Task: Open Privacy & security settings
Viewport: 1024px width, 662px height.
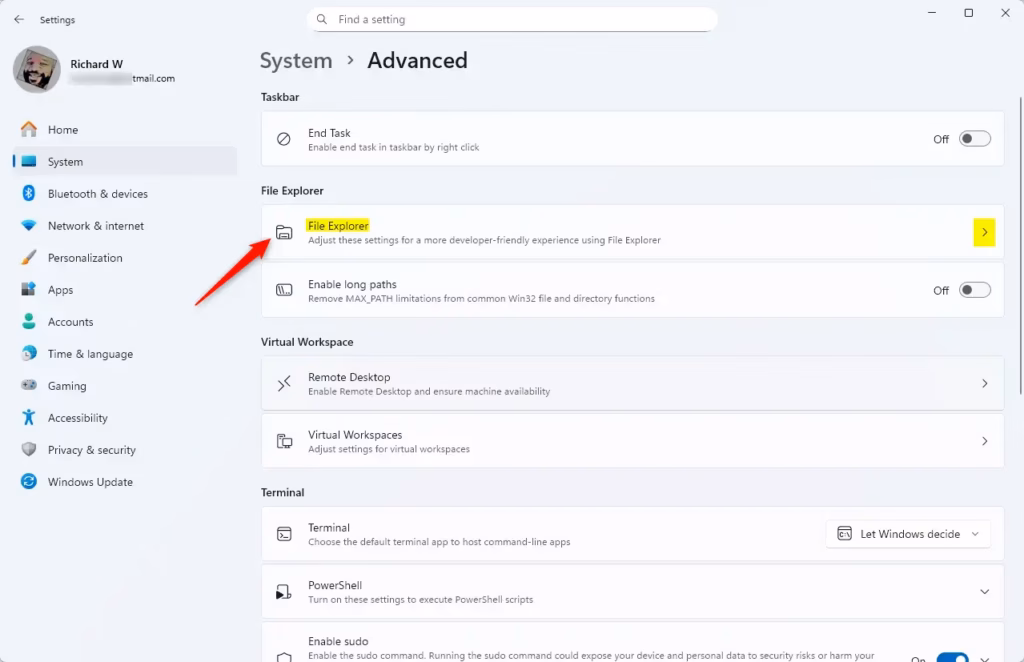Action: [124, 449]
